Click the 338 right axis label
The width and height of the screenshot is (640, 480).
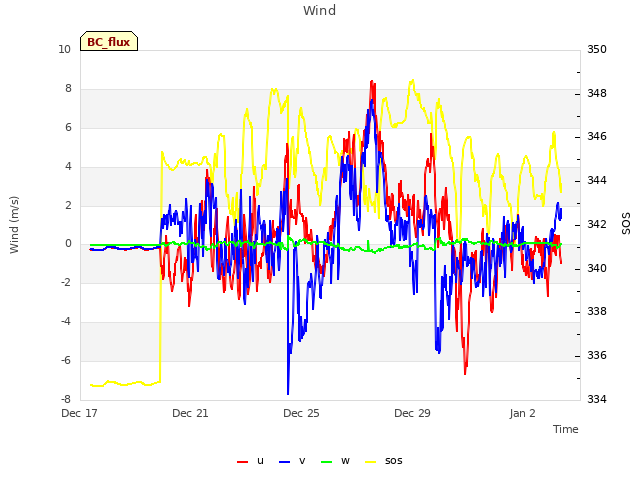click(x=597, y=311)
